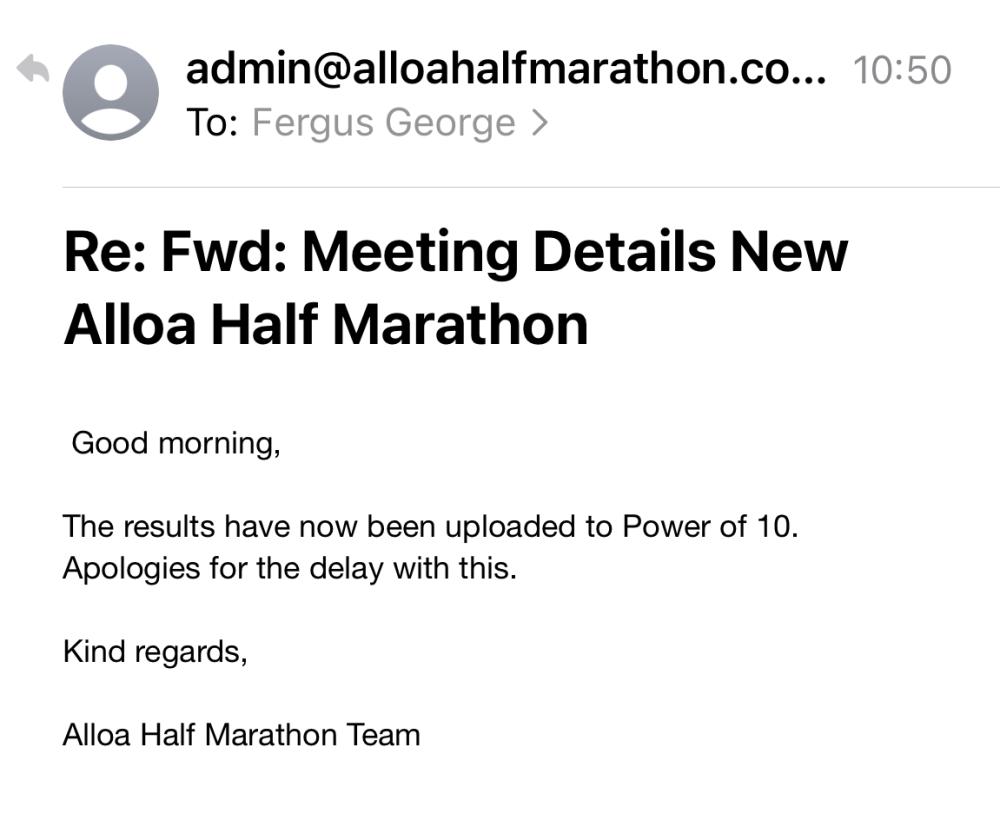Tap the admin@alloahalfmarathon sender address
The image size is (1000, 840).
(x=505, y=69)
